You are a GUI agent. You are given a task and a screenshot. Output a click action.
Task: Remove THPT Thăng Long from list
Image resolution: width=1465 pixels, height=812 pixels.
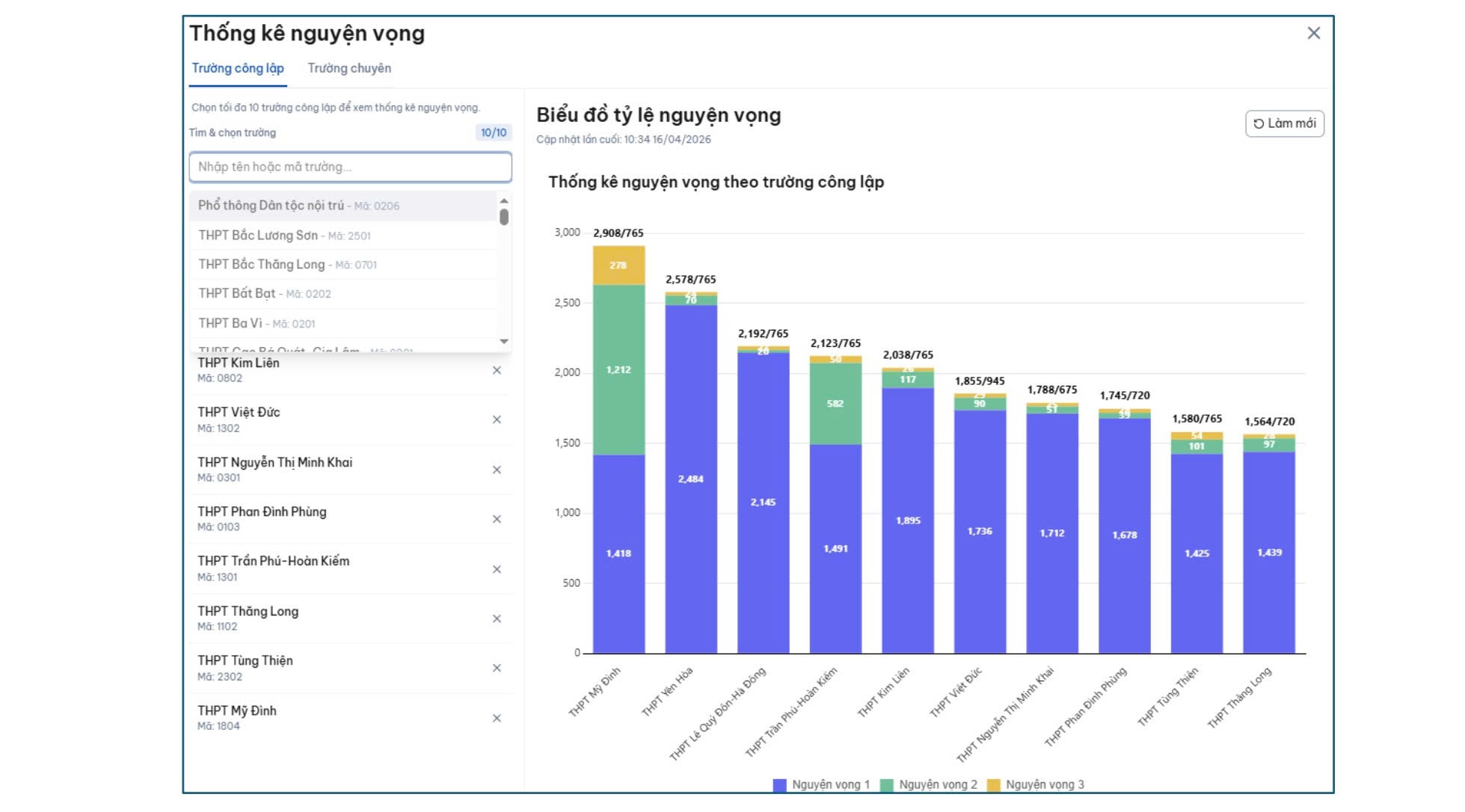pos(497,618)
